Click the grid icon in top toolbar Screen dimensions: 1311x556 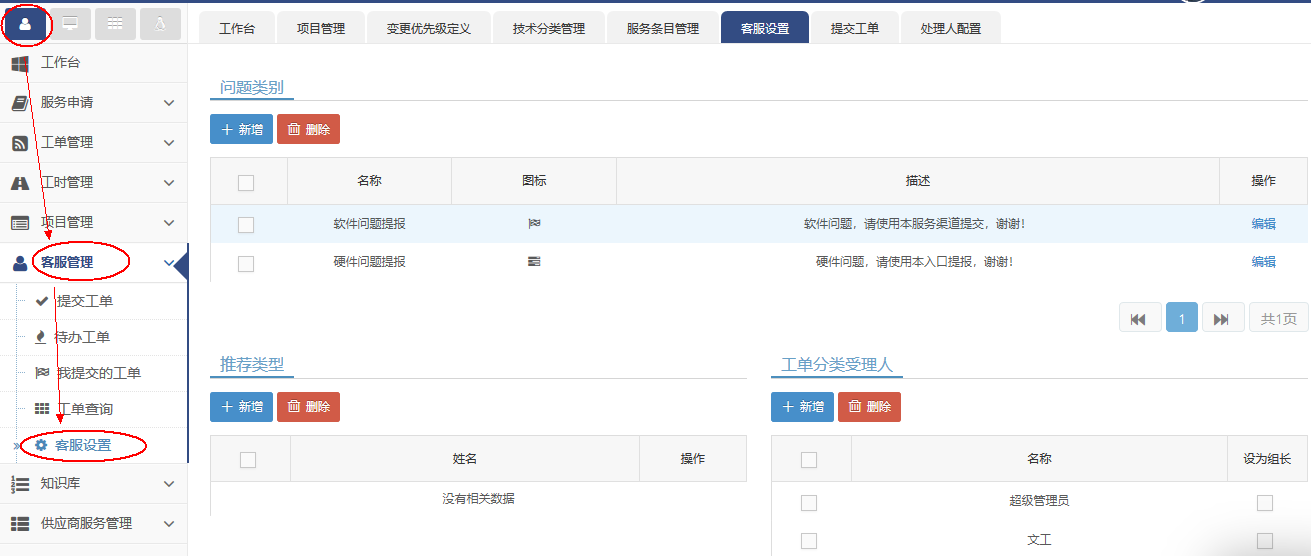(115, 24)
